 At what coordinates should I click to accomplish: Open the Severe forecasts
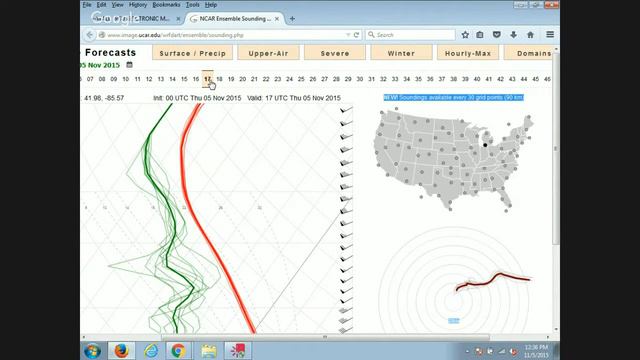point(335,53)
